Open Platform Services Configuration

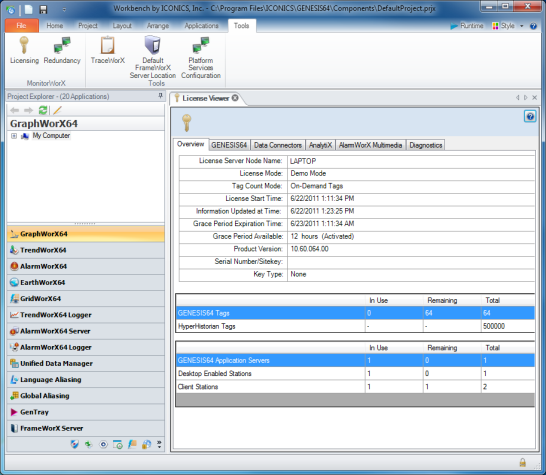(201, 57)
